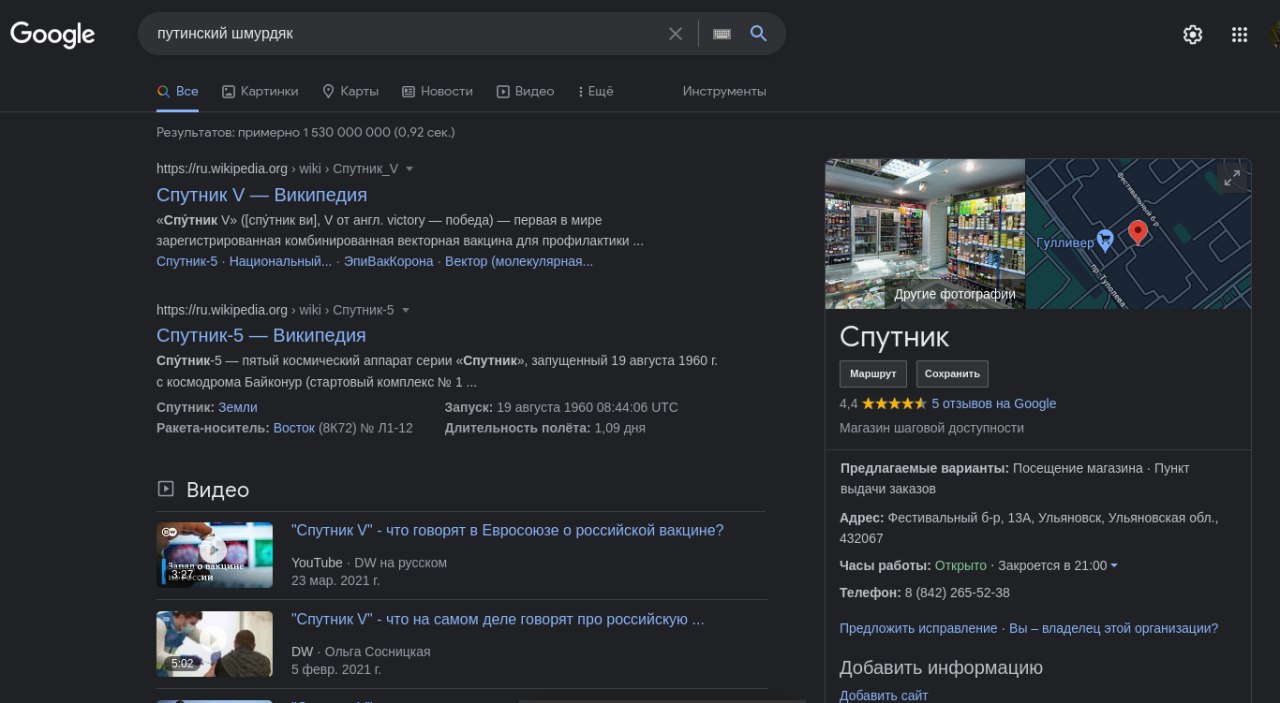Follow the ЭпиВакКорона sitelink
This screenshot has height=703, width=1280.
[389, 261]
